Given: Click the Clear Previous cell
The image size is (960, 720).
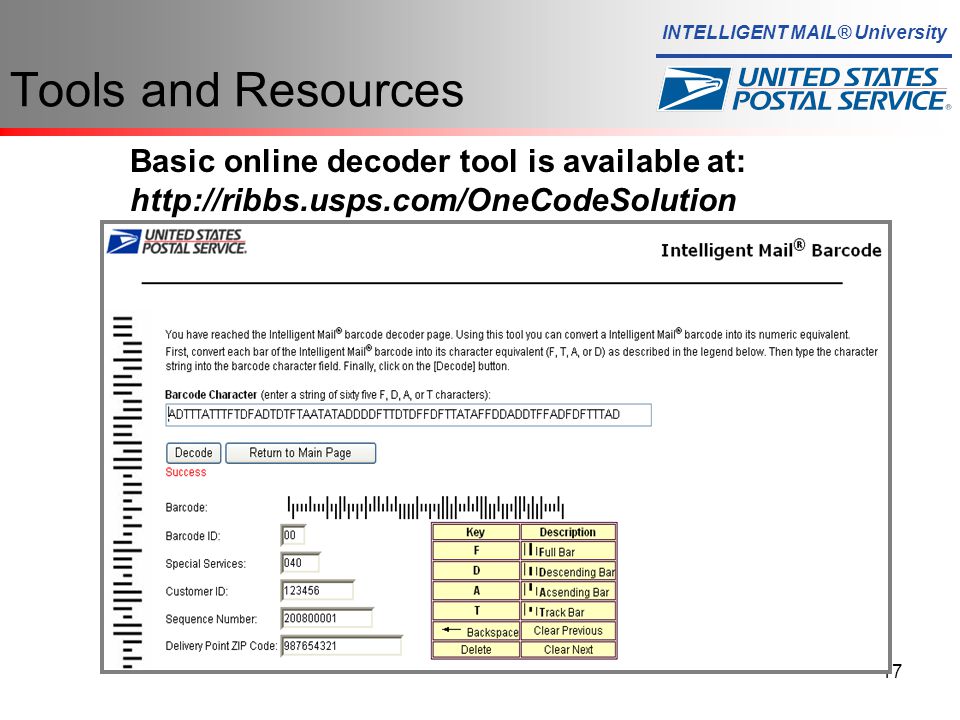Looking at the screenshot, I should click(568, 631).
